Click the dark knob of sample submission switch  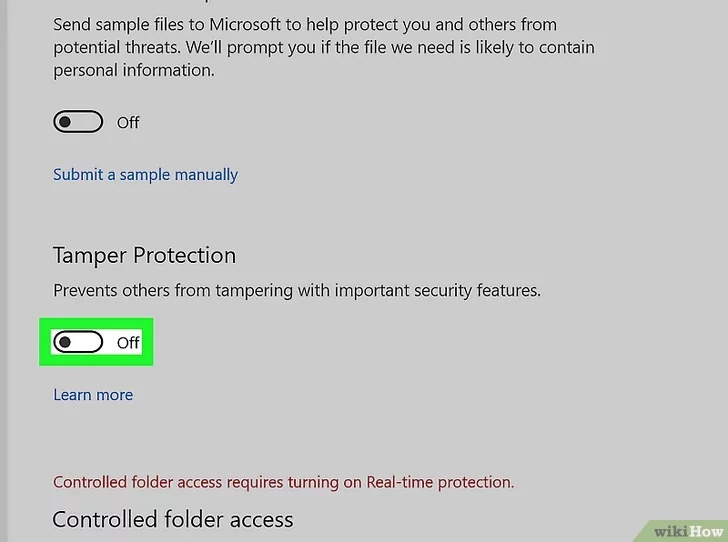click(65, 122)
